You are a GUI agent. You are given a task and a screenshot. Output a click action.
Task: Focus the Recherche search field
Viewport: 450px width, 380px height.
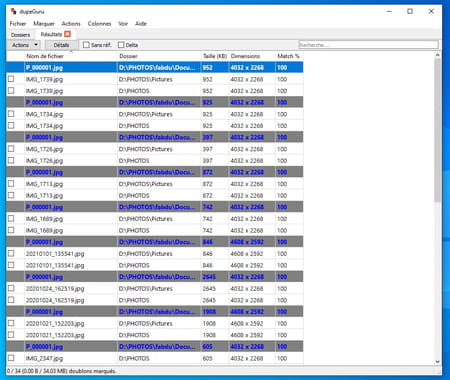click(x=368, y=45)
